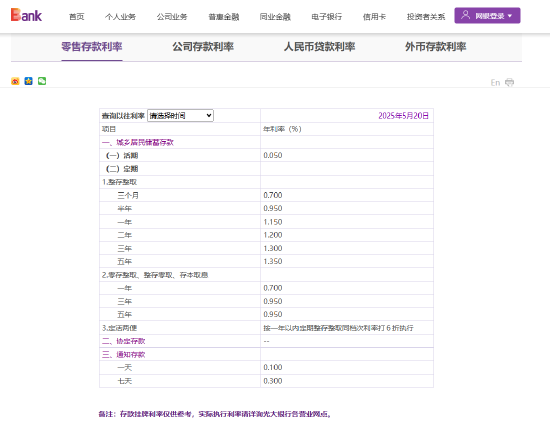
Task: Click the 备注 footnote text
Action: click(x=215, y=414)
